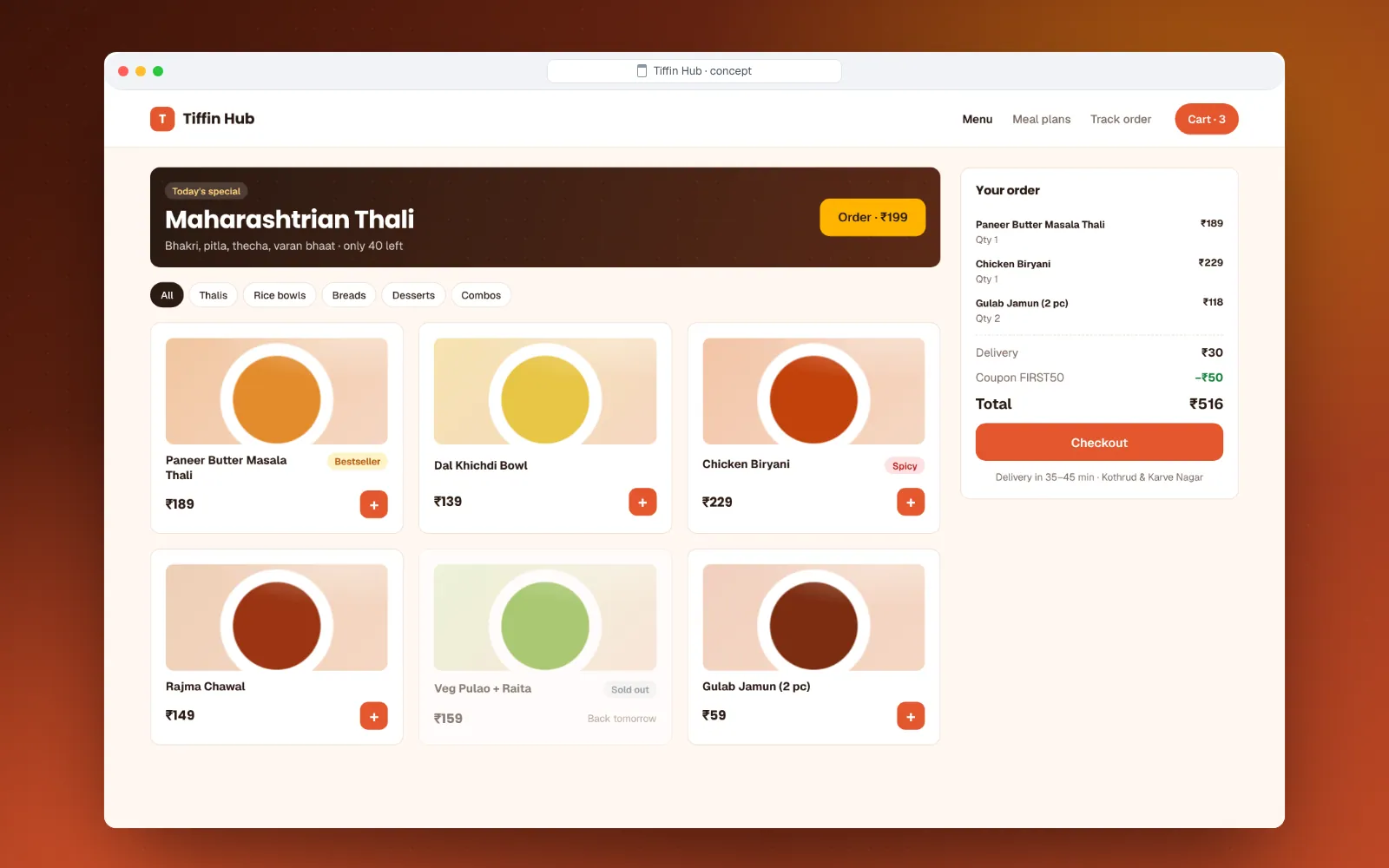Screen dimensions: 1389x868
Task: Filter menu by Thalis
Action: click(x=214, y=295)
